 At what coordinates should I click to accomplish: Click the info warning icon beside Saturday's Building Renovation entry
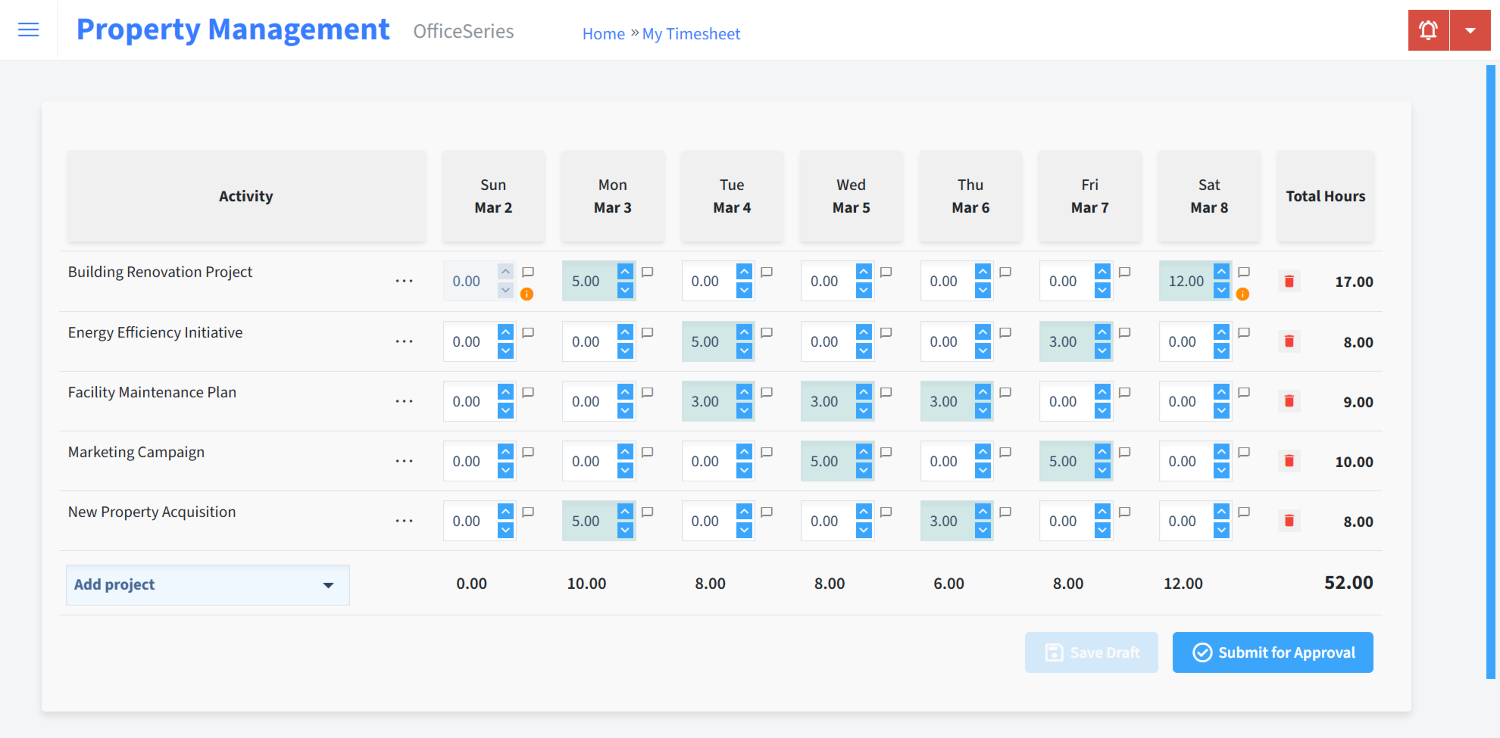[1242, 294]
